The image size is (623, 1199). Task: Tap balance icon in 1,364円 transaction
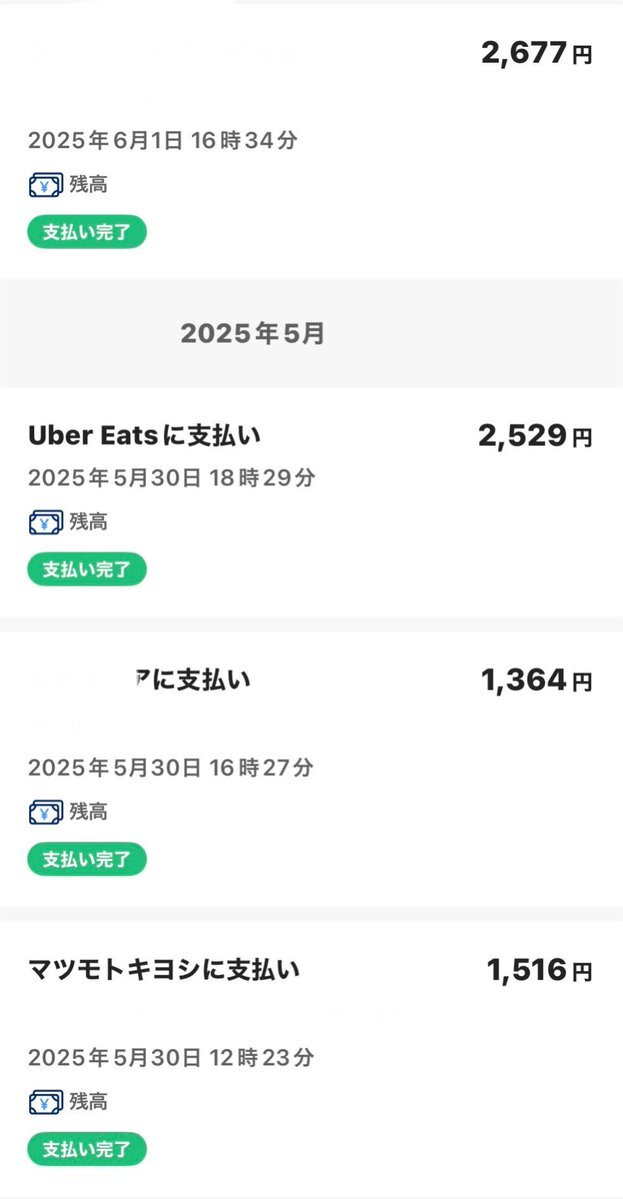pyautogui.click(x=46, y=812)
